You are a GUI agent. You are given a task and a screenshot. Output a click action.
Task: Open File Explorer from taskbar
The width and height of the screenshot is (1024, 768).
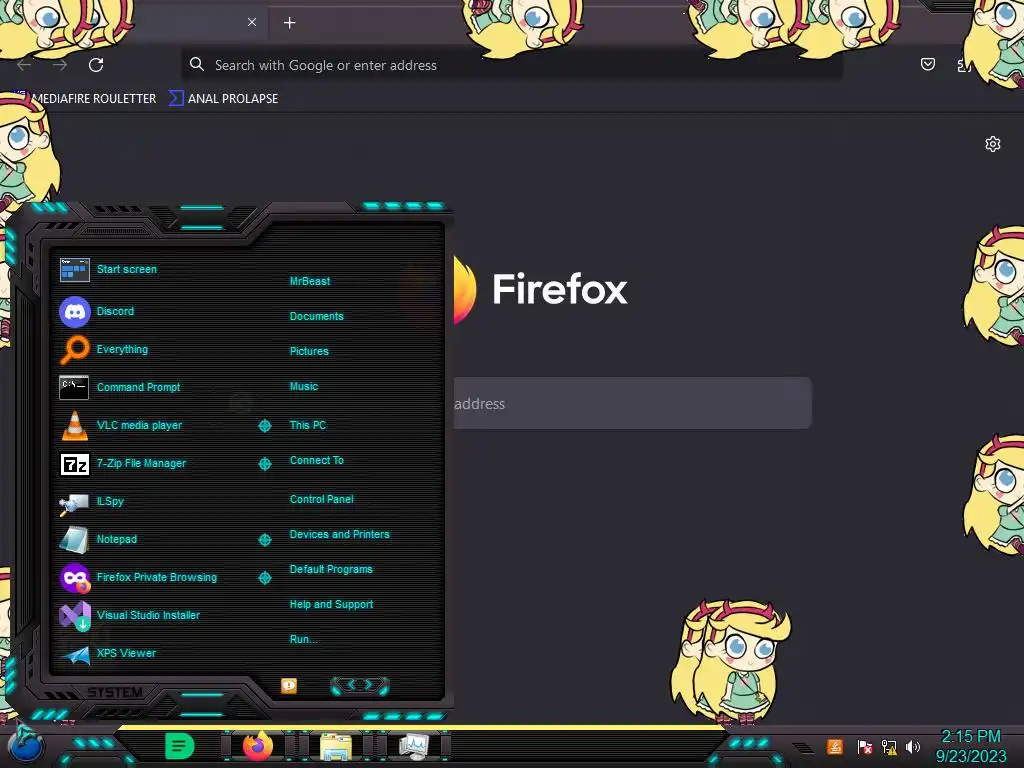coord(336,746)
